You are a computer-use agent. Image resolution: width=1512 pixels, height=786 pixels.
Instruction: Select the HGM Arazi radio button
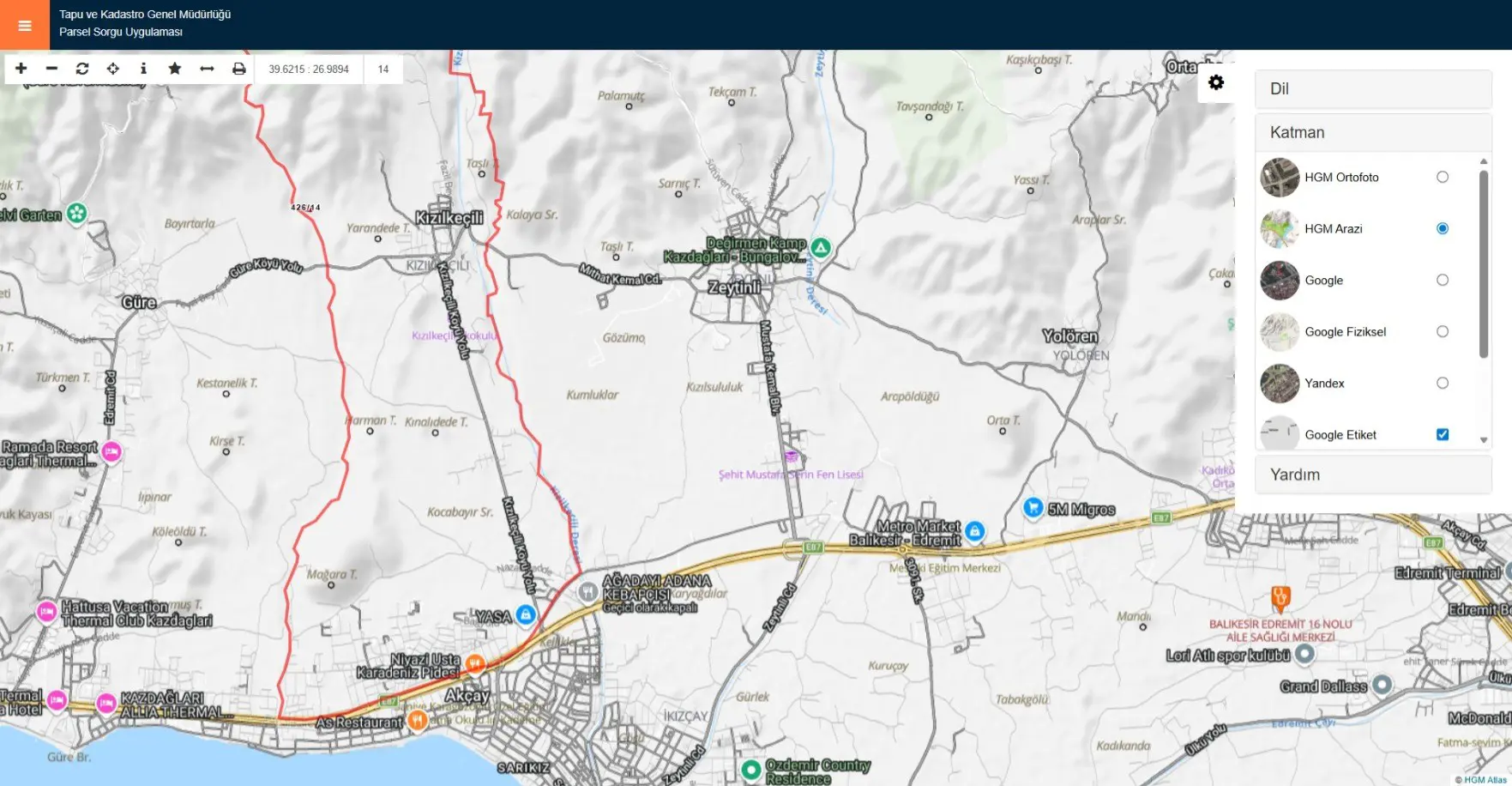click(x=1443, y=228)
